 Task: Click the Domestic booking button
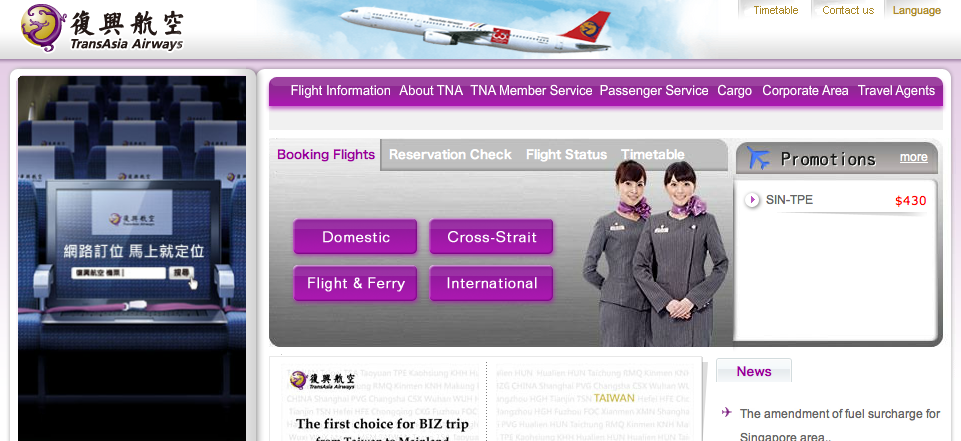click(x=355, y=237)
